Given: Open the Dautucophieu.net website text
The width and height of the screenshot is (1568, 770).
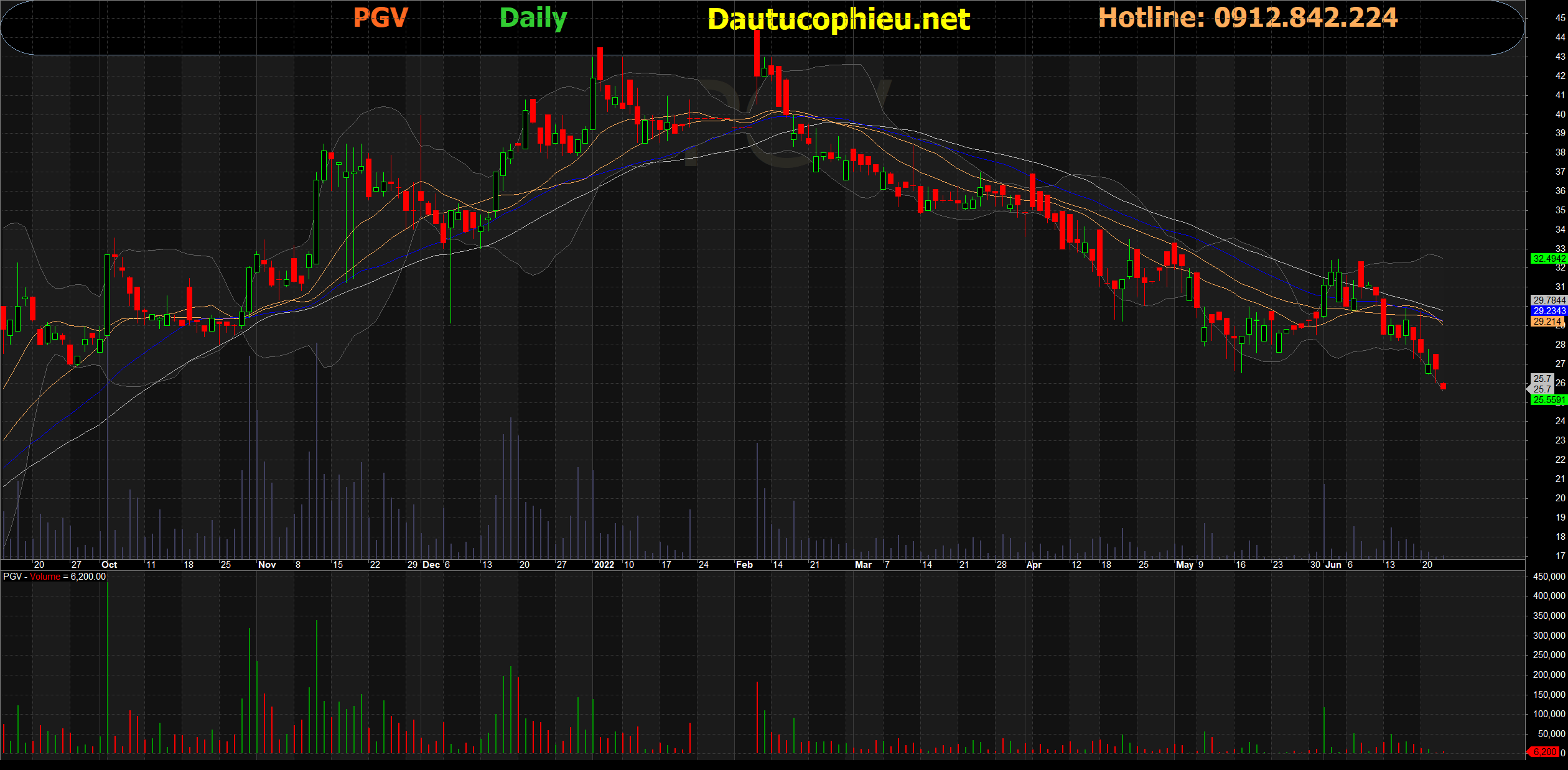Looking at the screenshot, I should 838,19.
